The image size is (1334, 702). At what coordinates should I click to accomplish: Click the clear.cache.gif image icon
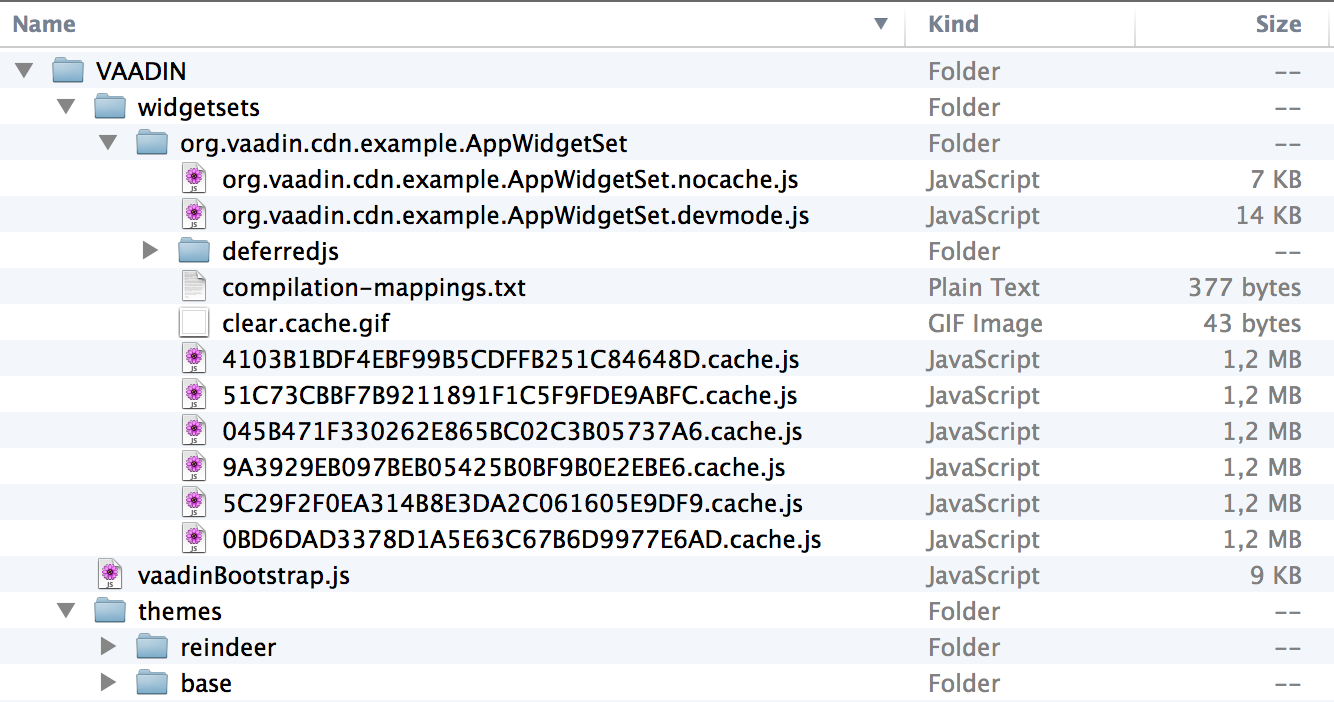pos(194,323)
